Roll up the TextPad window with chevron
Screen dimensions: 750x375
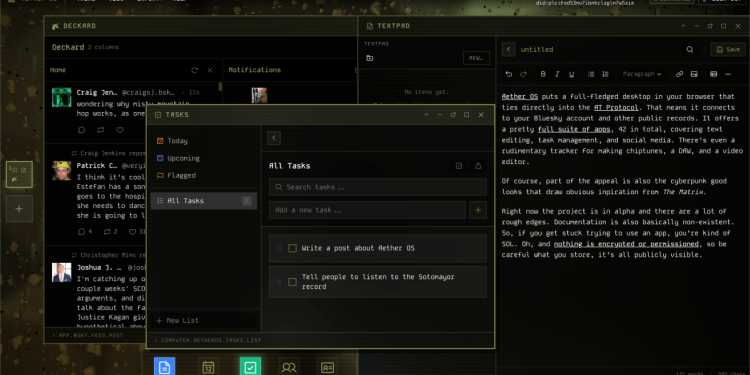[x=683, y=26]
